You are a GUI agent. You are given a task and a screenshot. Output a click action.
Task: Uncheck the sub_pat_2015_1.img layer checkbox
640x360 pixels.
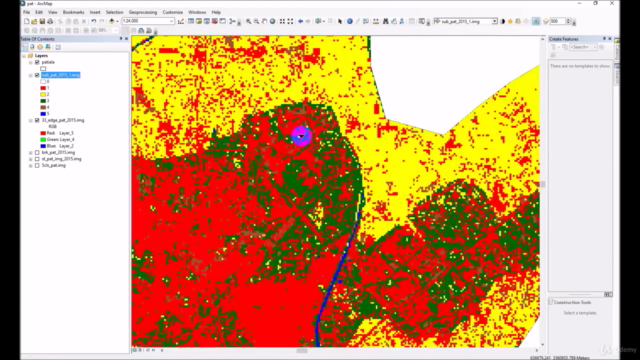[x=37, y=75]
